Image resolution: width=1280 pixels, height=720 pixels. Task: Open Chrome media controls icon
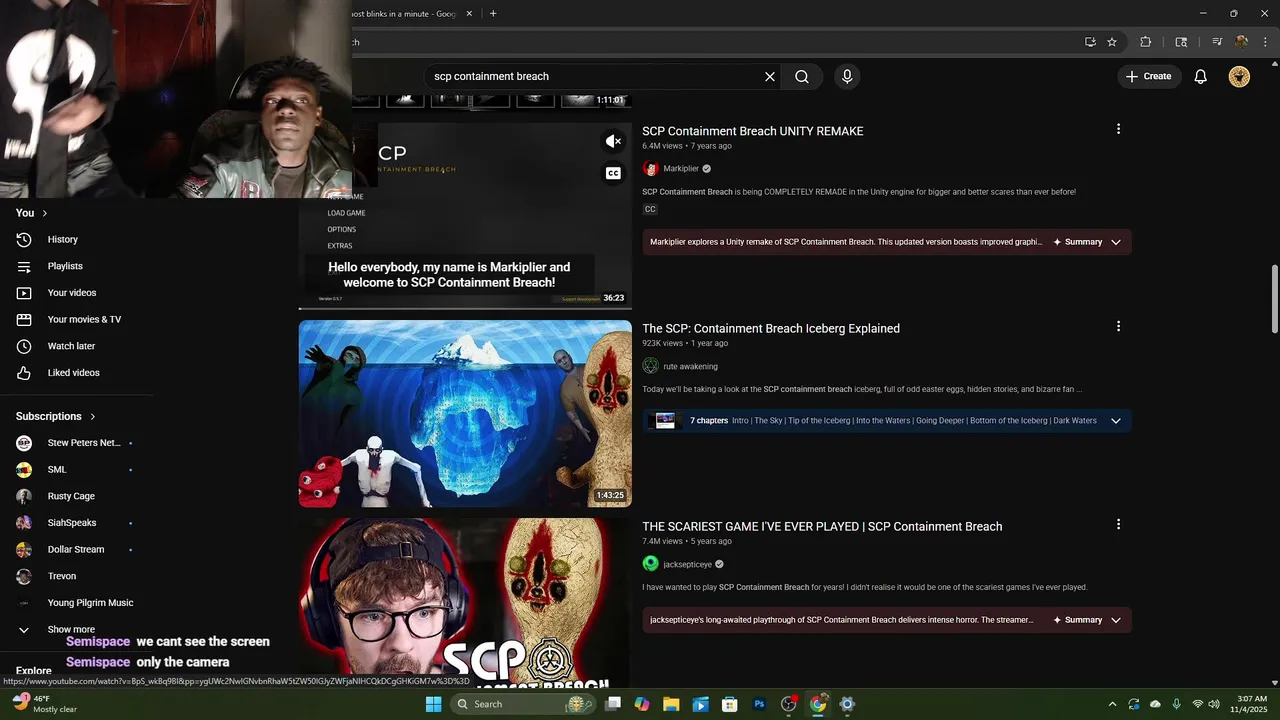coord(1217,42)
